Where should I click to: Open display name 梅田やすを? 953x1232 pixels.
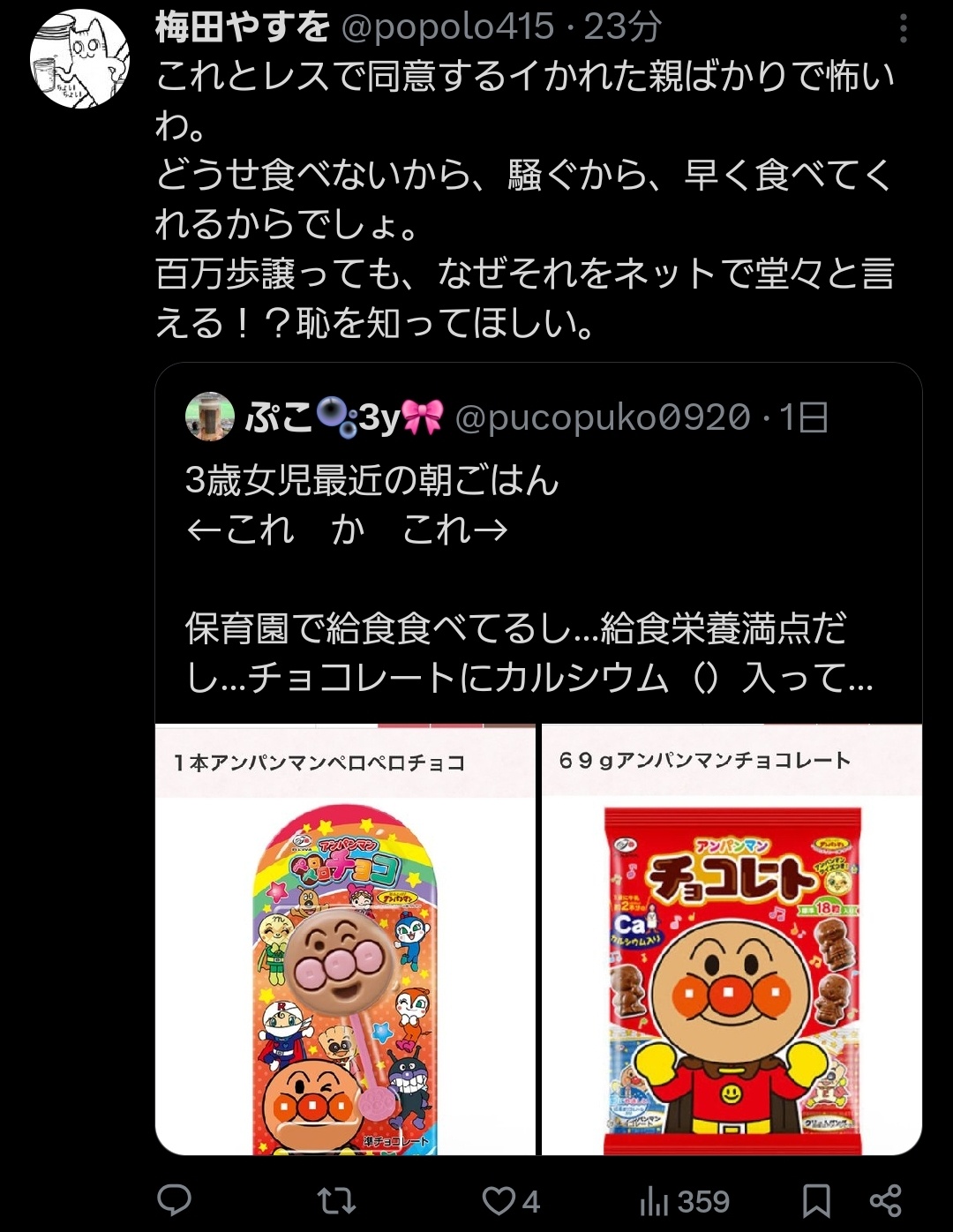coord(244,27)
